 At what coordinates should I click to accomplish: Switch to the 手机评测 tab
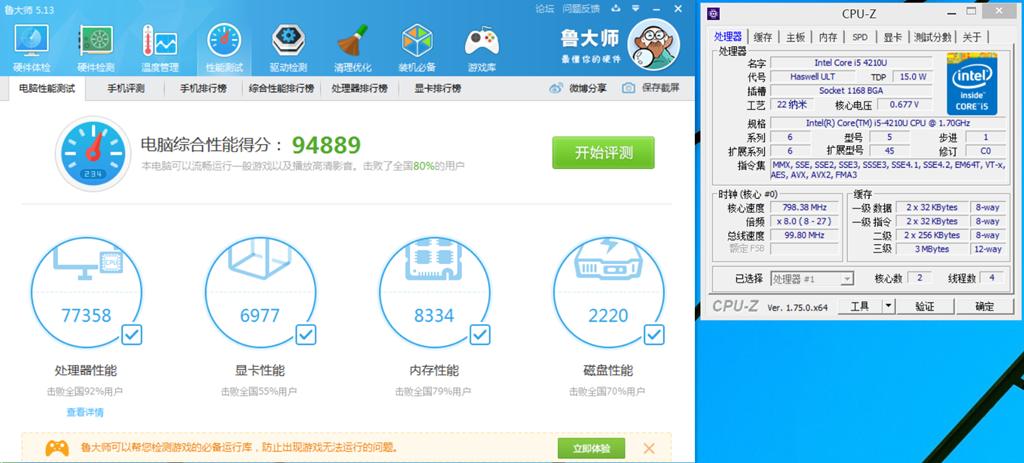point(126,88)
